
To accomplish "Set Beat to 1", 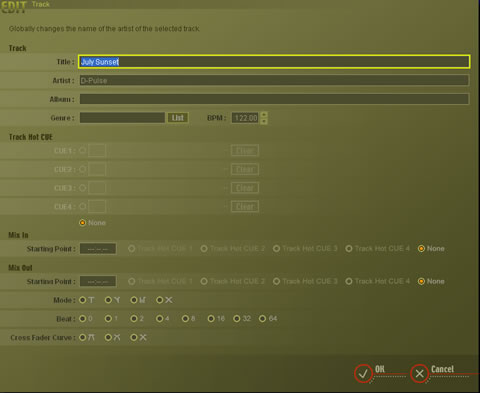I will [108, 319].
